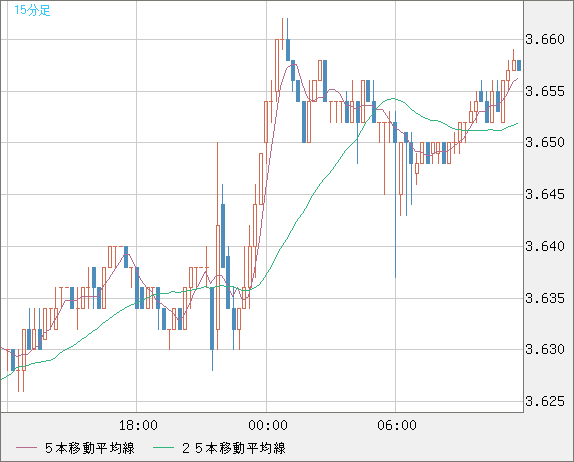Screen dimensions: 574x462
Task: Select the 3.645 price axis label
Action: [545, 194]
